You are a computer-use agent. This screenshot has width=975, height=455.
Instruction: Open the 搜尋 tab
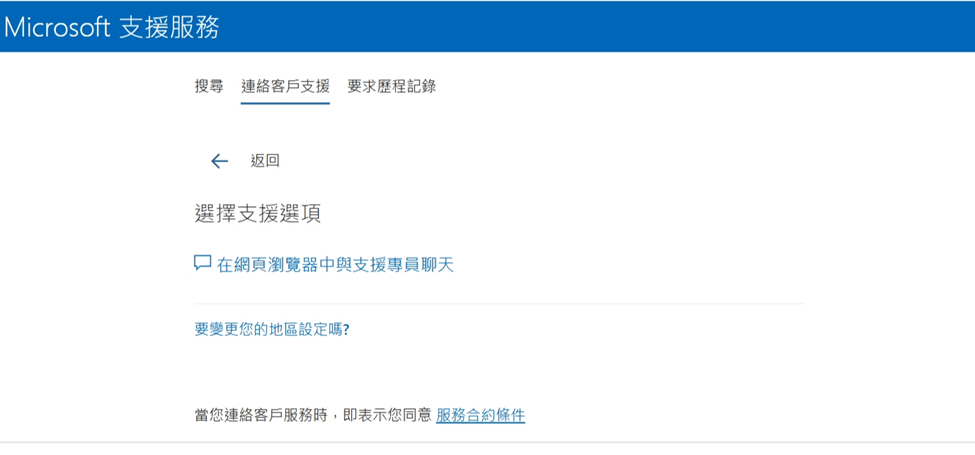209,86
